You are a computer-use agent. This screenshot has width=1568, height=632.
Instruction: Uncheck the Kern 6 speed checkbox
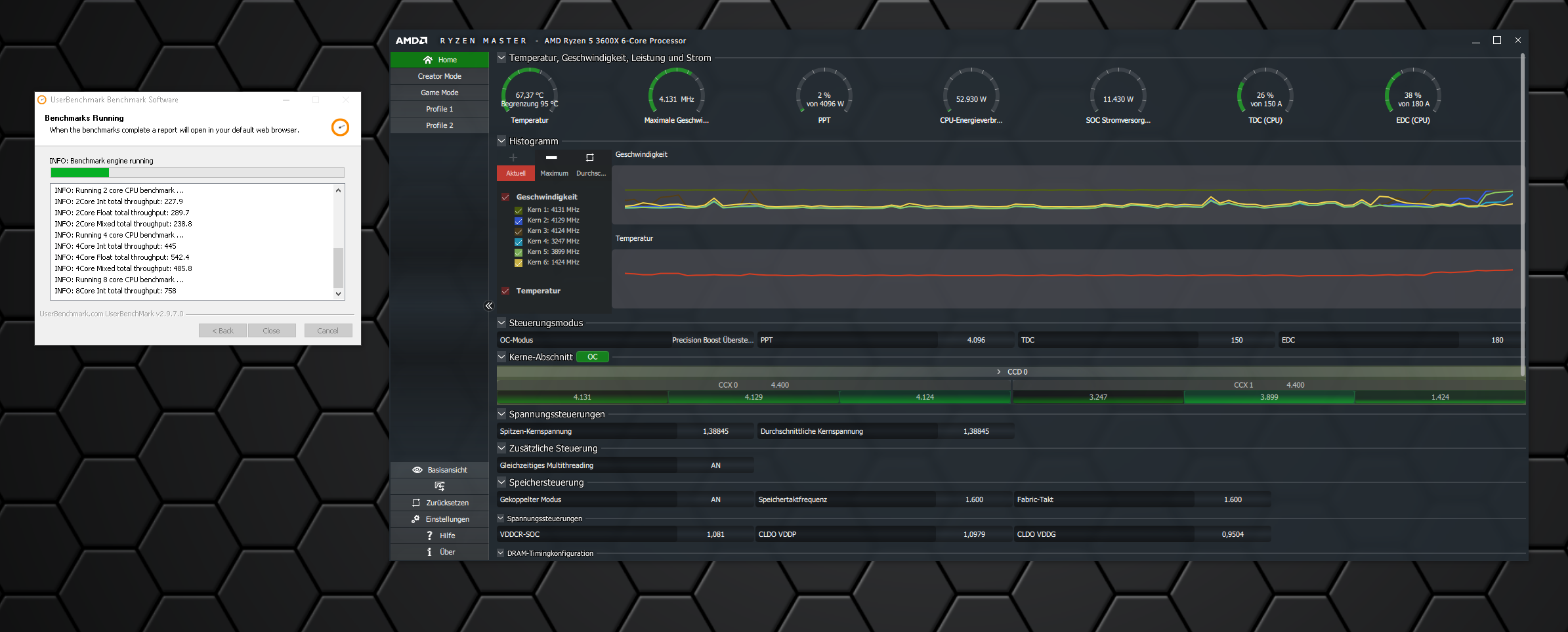[519, 263]
